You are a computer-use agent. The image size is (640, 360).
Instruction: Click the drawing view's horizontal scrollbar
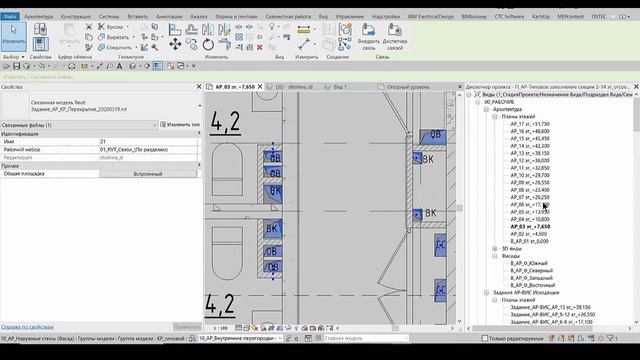[395, 328]
